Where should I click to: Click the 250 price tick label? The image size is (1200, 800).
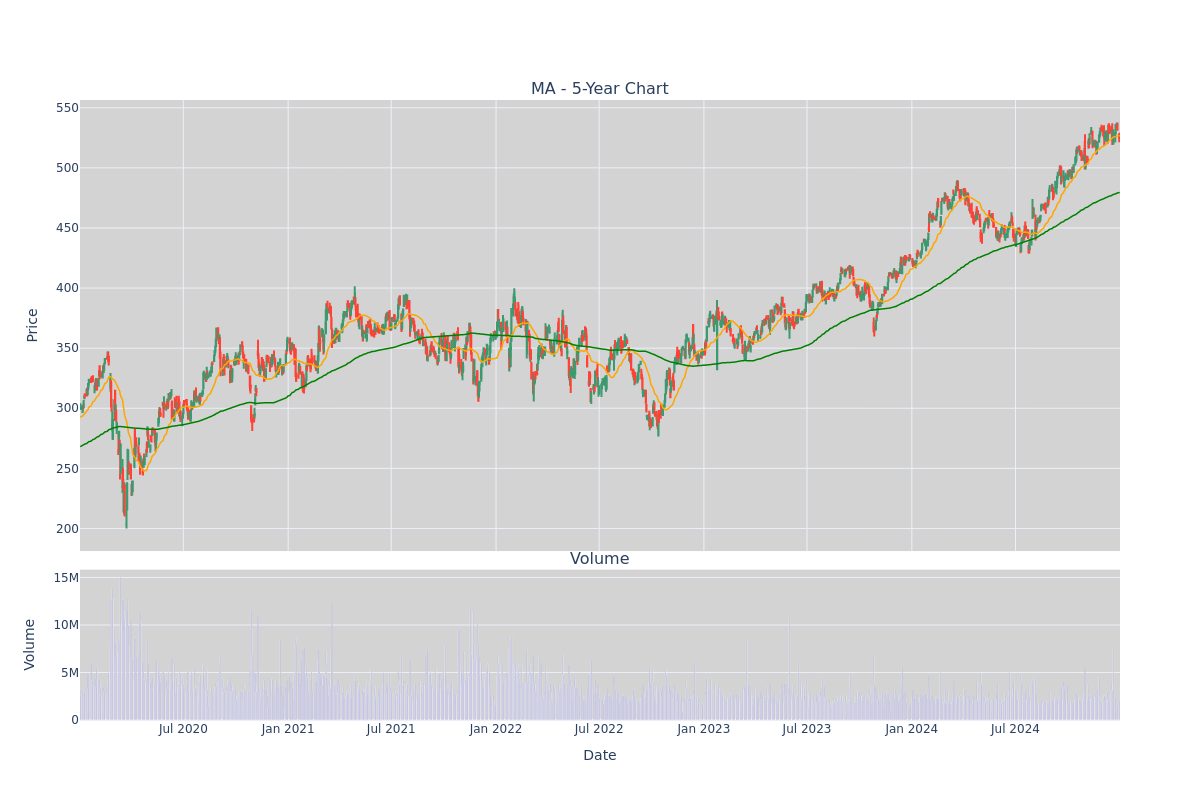click(67, 469)
